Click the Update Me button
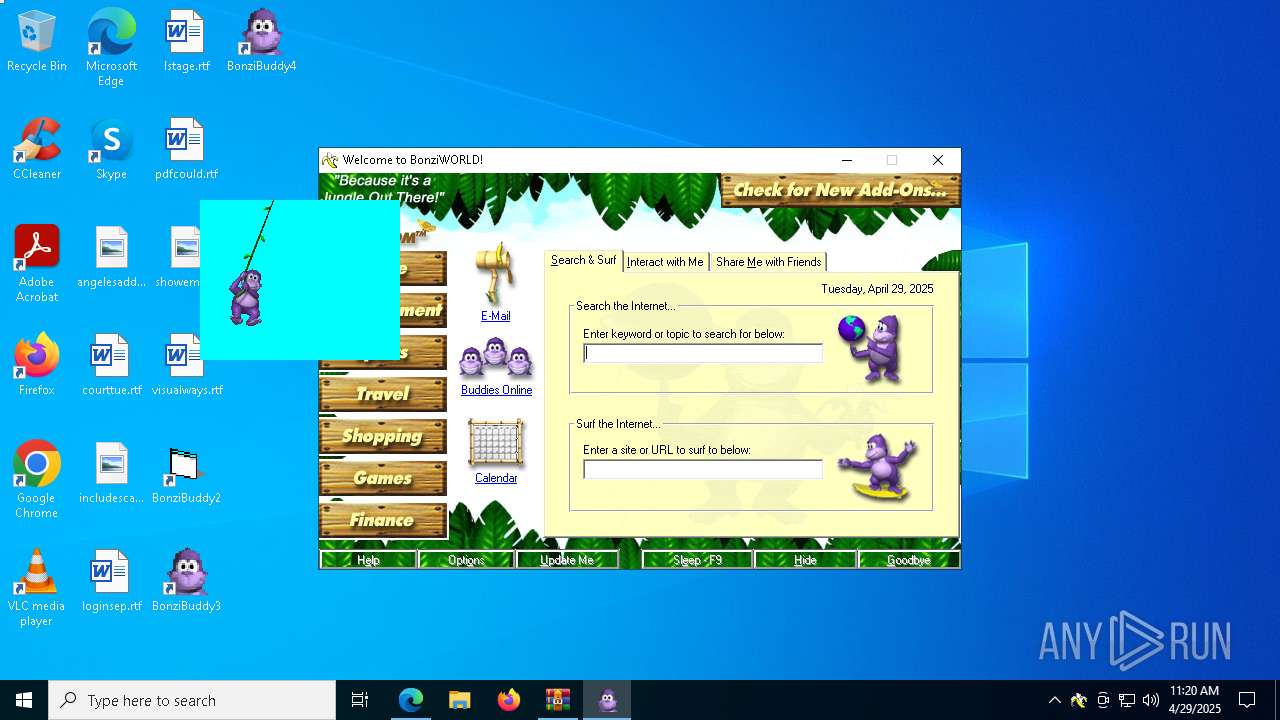Viewport: 1280px width, 720px height. [x=567, y=560]
